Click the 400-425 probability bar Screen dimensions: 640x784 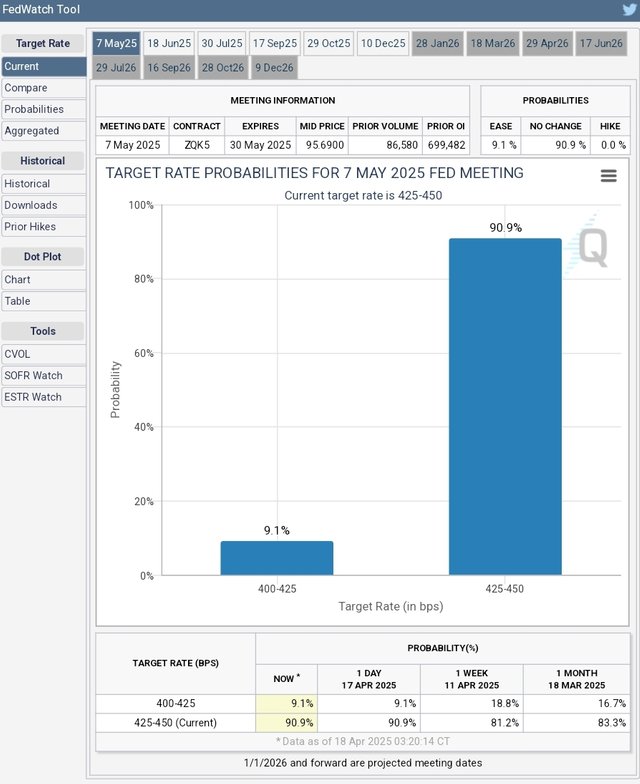277,558
